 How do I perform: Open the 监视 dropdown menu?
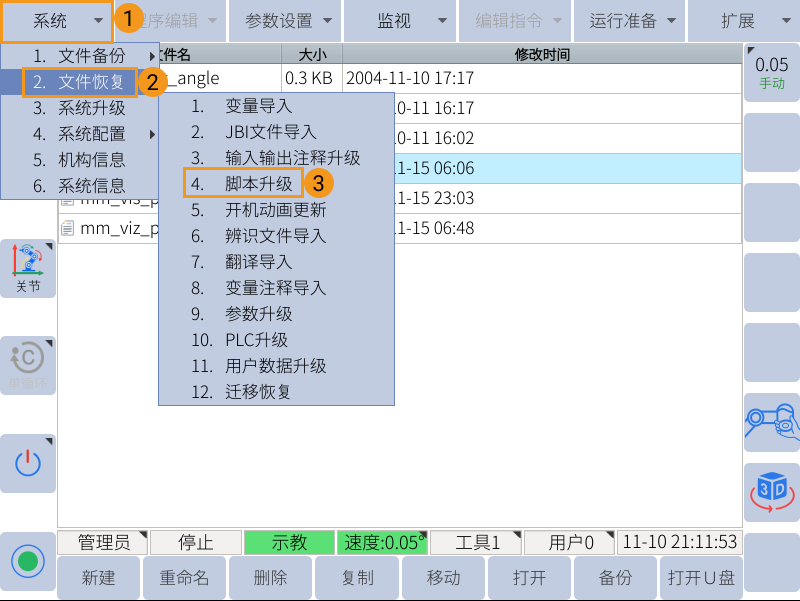(399, 21)
